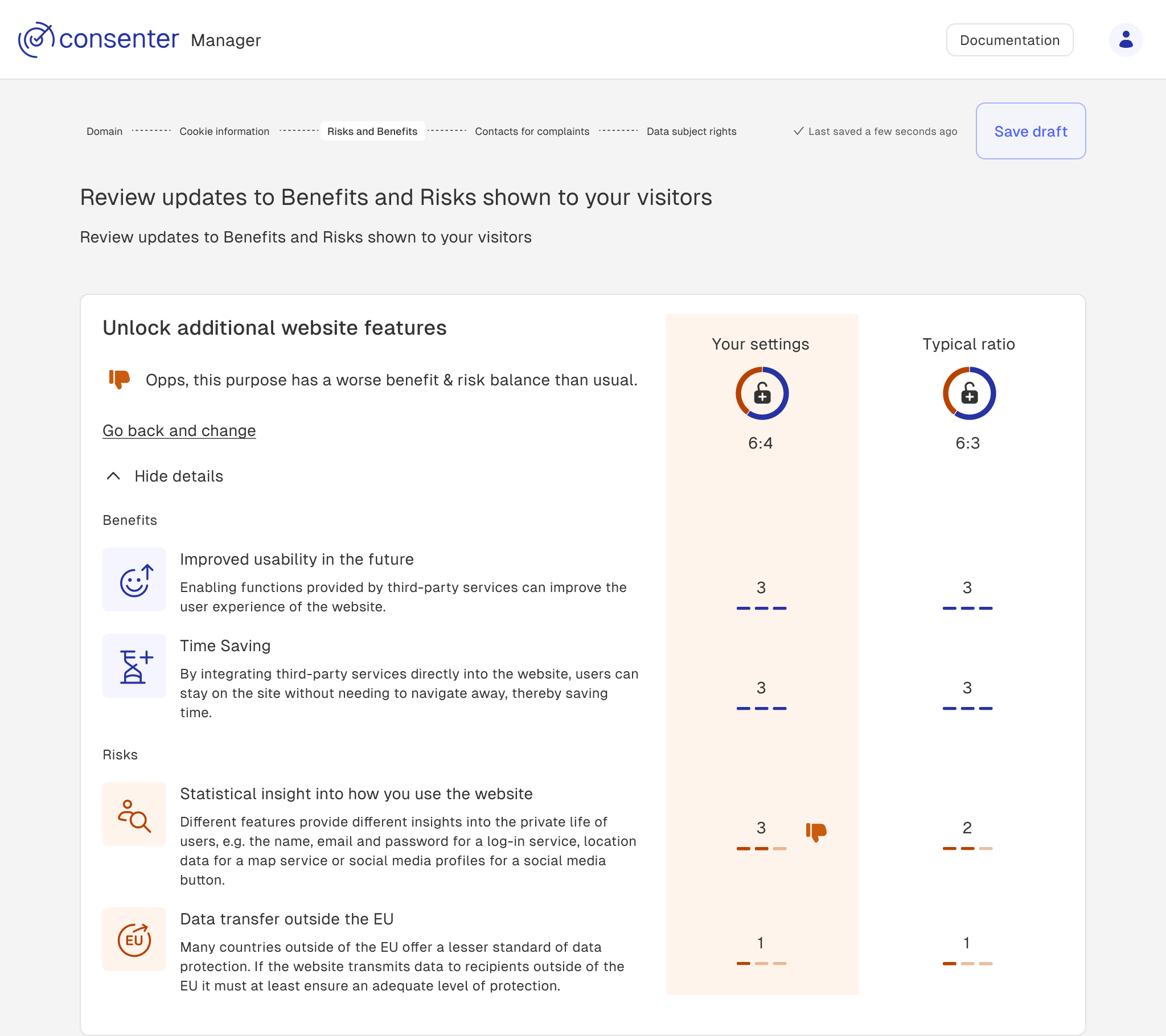Click the Data transfer EU icon
Screen dimensions: 1166x1036
(134, 940)
